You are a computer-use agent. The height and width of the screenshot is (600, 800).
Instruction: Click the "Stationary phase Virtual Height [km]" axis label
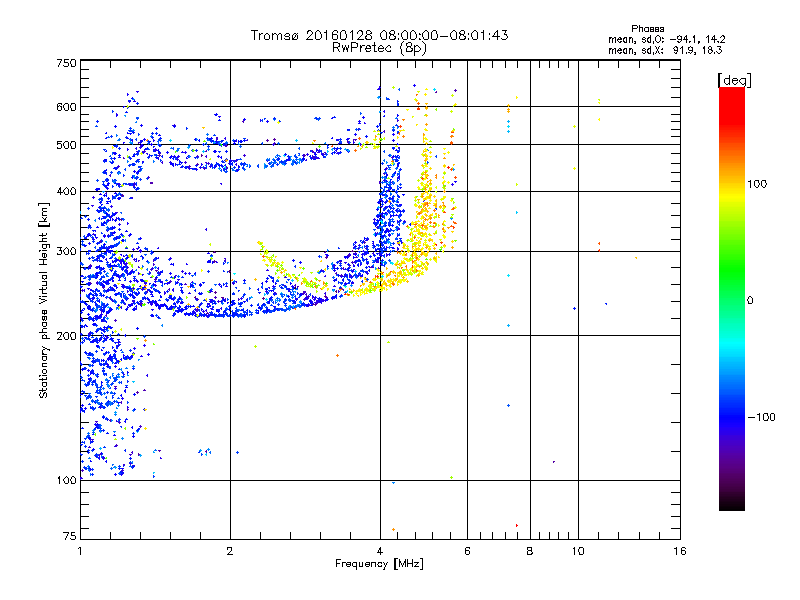[x=44, y=301]
